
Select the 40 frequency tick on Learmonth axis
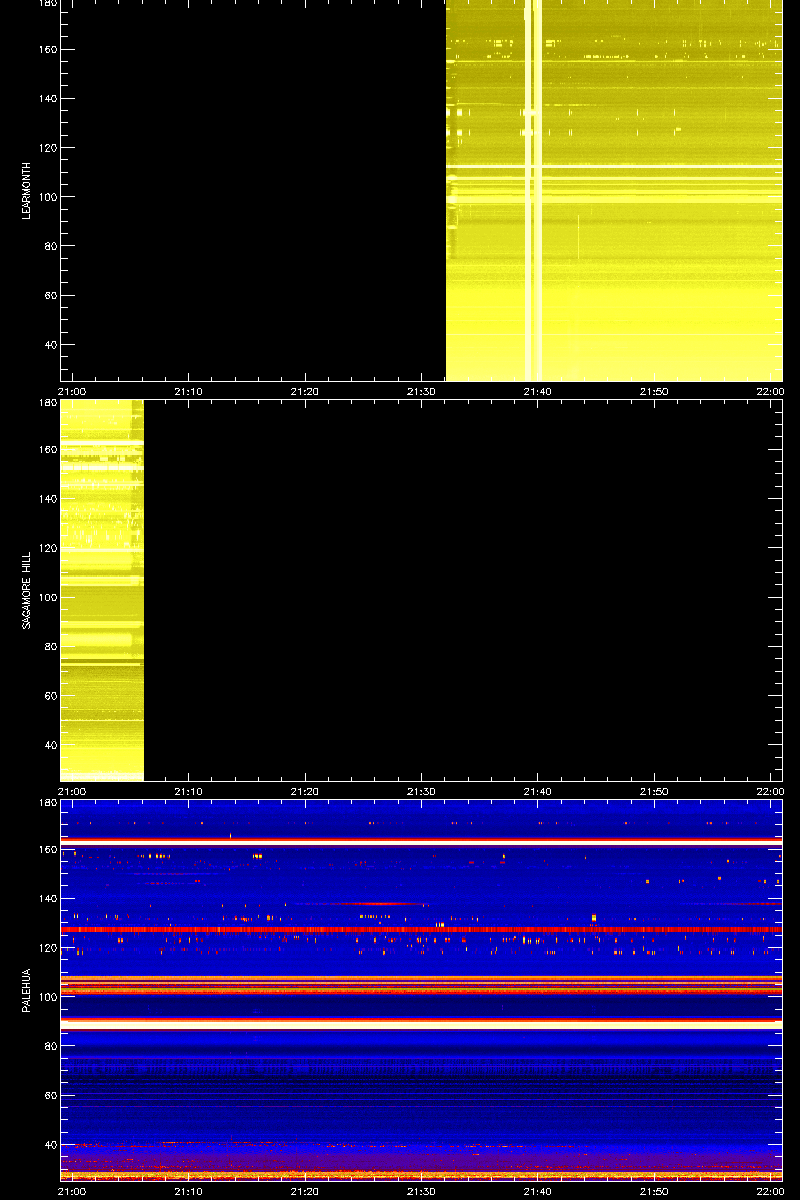click(x=49, y=345)
